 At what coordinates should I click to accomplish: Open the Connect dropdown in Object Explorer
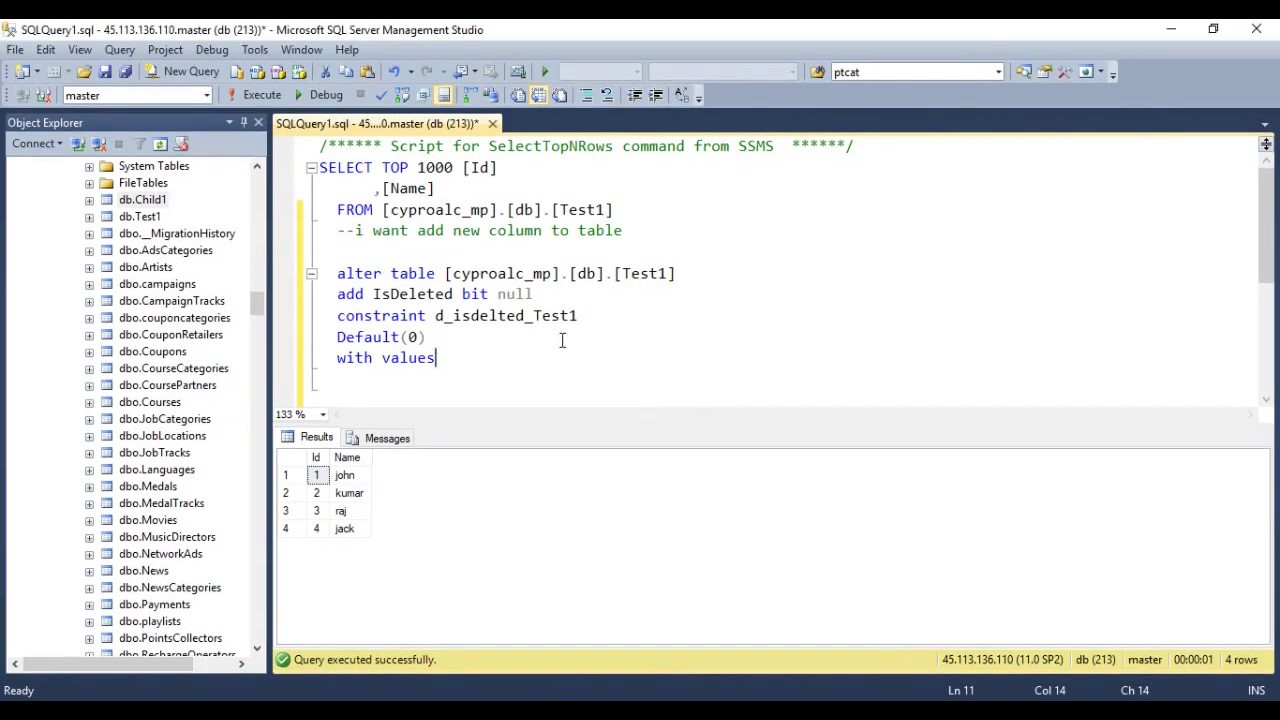pos(37,144)
